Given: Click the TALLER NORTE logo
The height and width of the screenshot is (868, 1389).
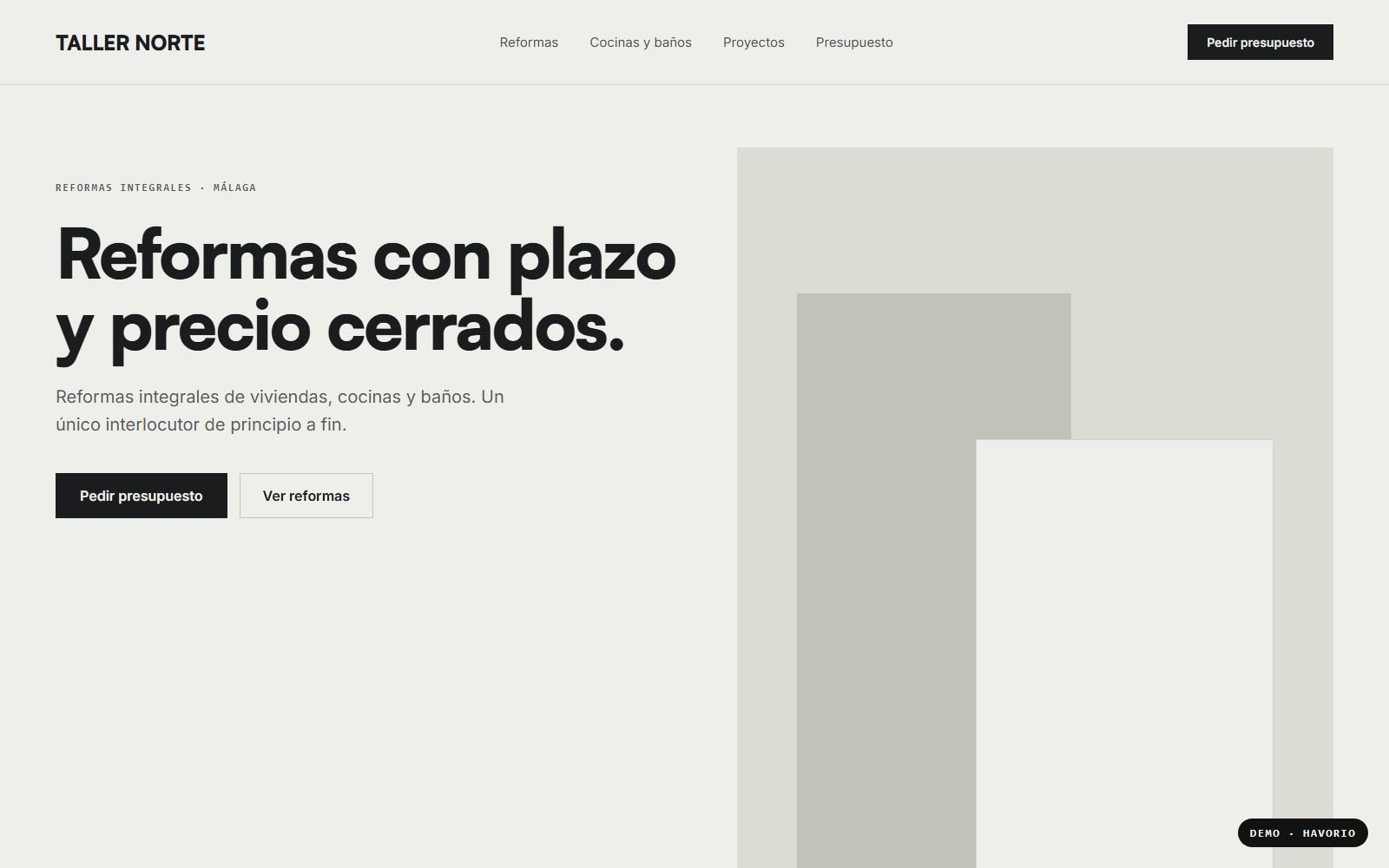Looking at the screenshot, I should tap(130, 43).
